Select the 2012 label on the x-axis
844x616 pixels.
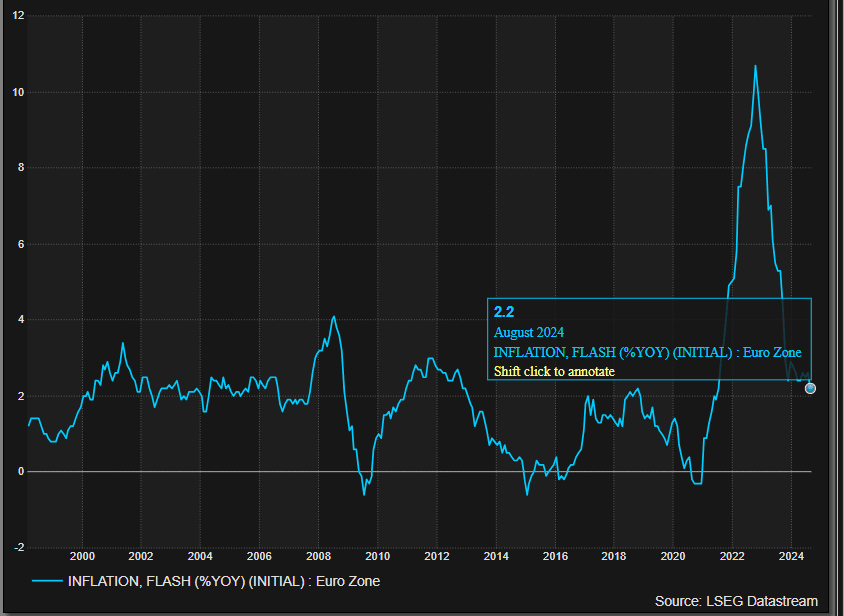pyautogui.click(x=437, y=556)
